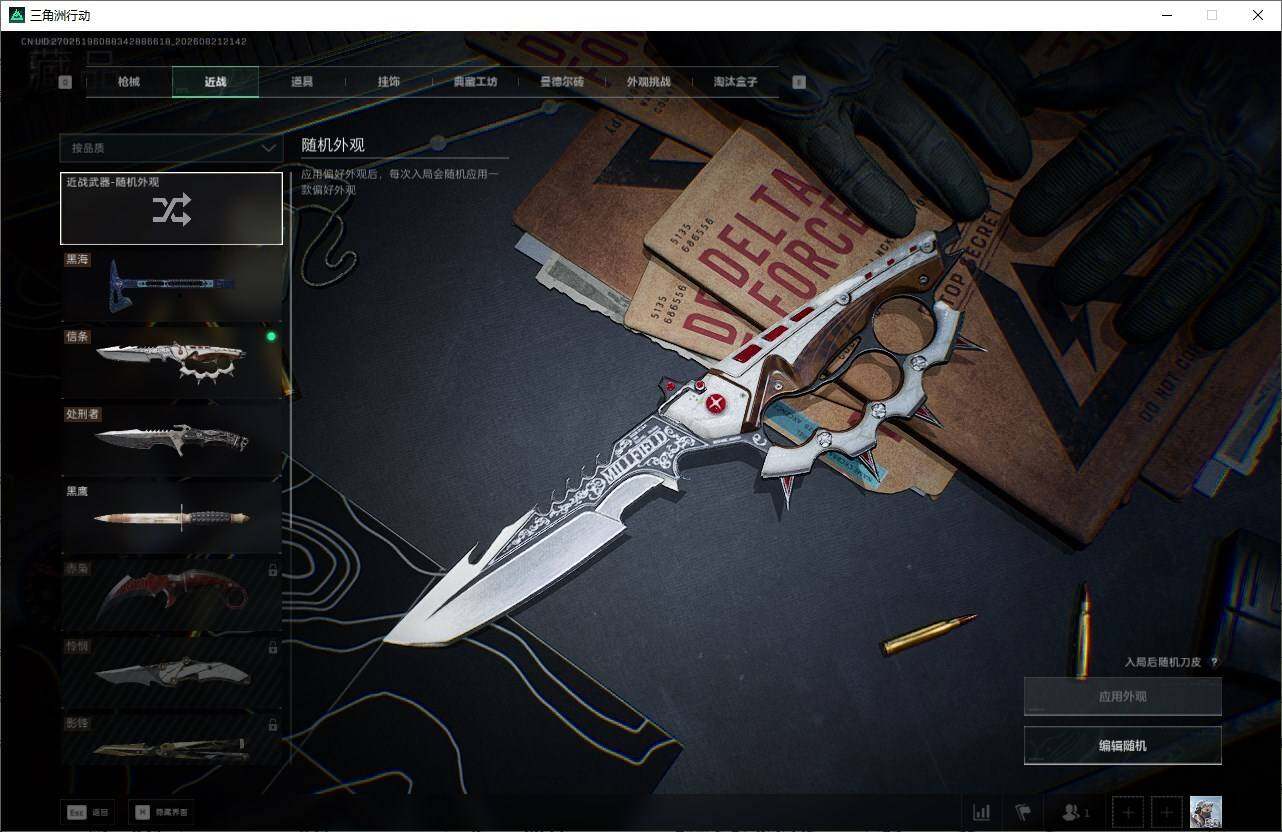
Task: Select the 黑鹰 dagger skin
Action: coord(171,517)
